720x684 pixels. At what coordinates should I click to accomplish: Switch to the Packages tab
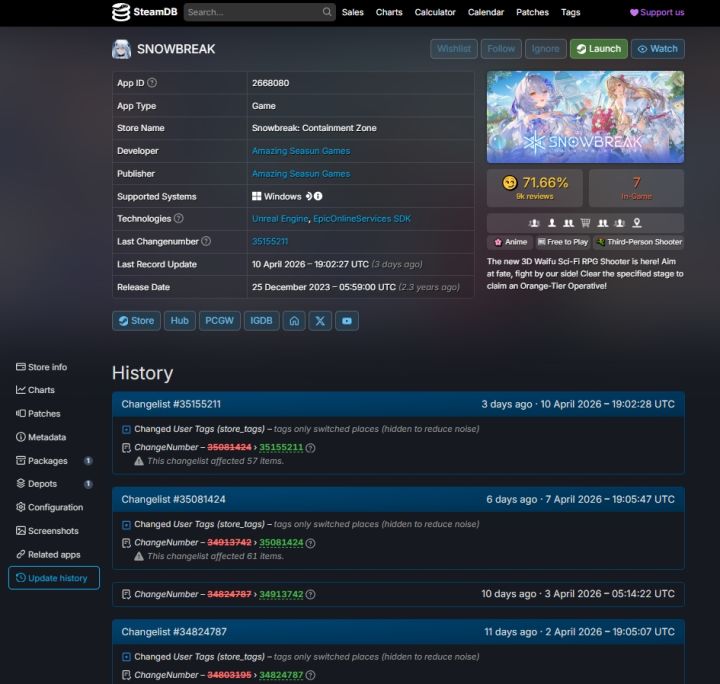click(54, 460)
